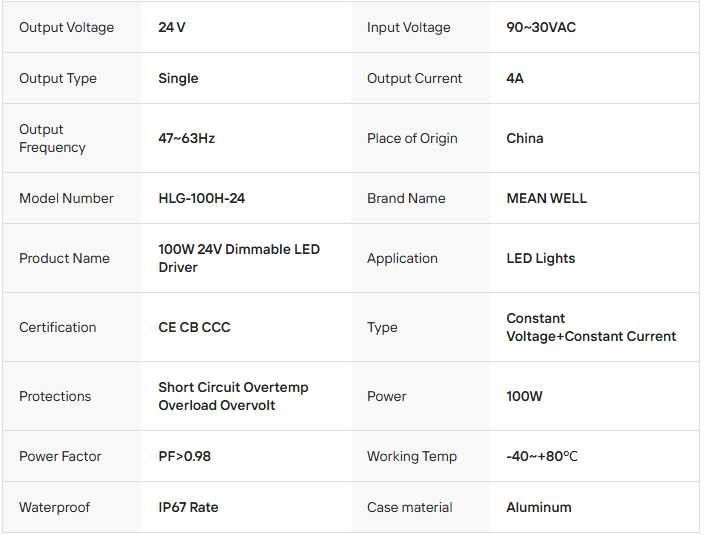Select the China place of origin value
This screenshot has width=704, height=535.
tap(525, 138)
